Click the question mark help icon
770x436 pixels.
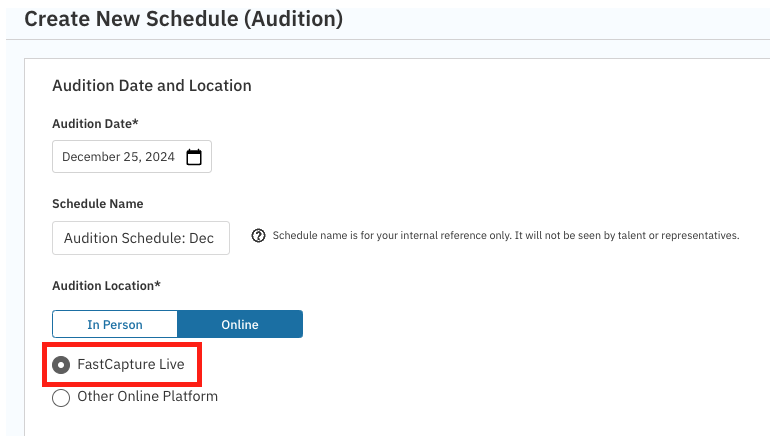pos(258,236)
